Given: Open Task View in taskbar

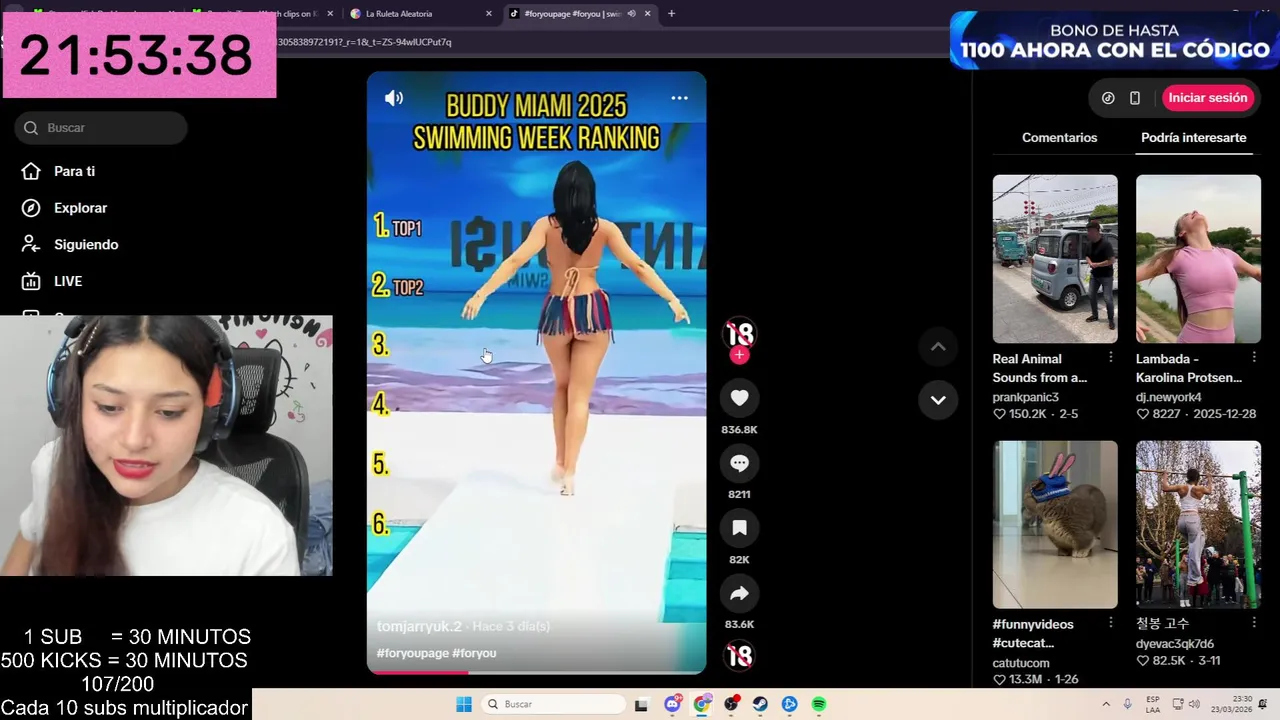Looking at the screenshot, I should click(641, 704).
